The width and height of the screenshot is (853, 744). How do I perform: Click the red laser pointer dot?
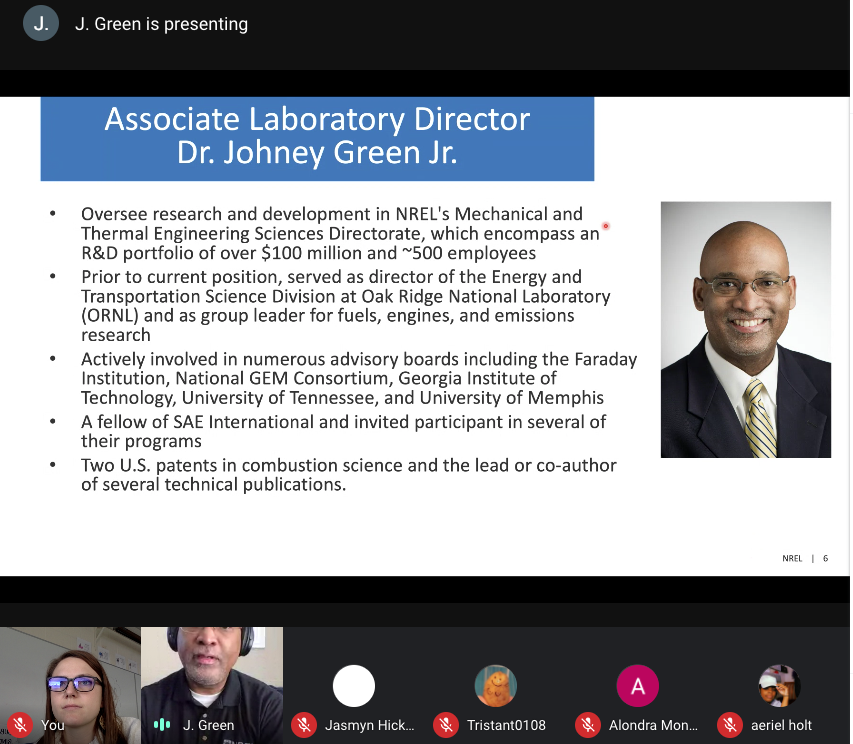pyautogui.click(x=605, y=226)
